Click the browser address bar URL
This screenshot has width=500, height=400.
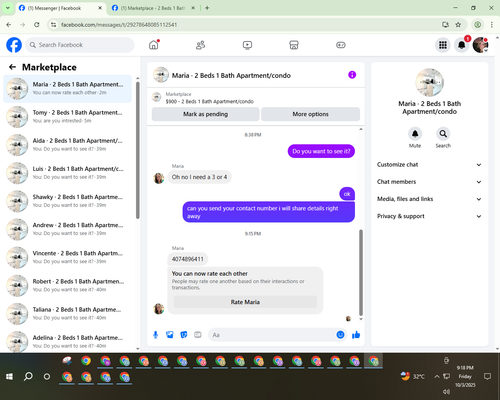[x=119, y=25]
